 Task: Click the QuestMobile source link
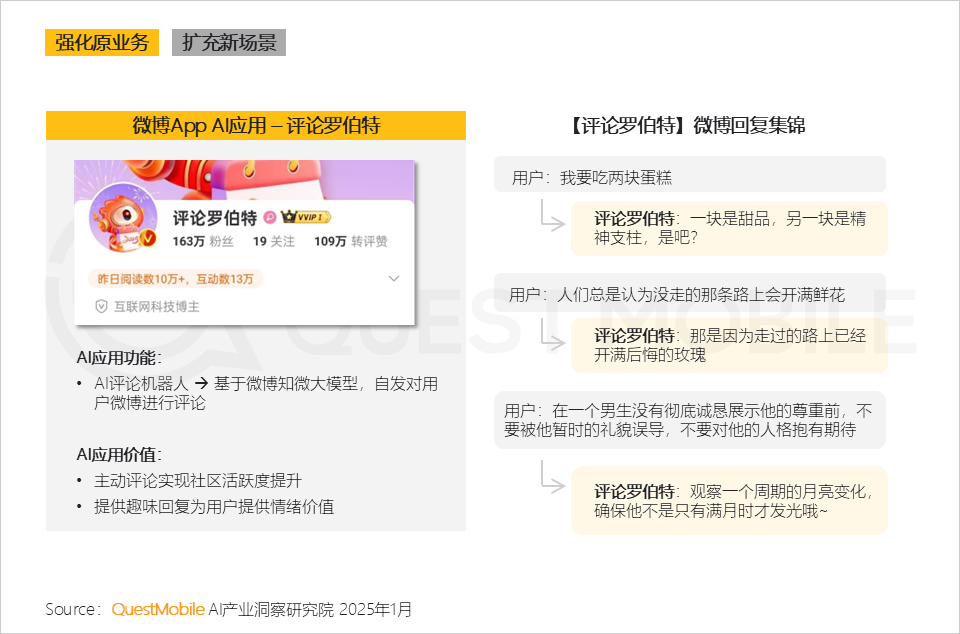click(x=158, y=610)
